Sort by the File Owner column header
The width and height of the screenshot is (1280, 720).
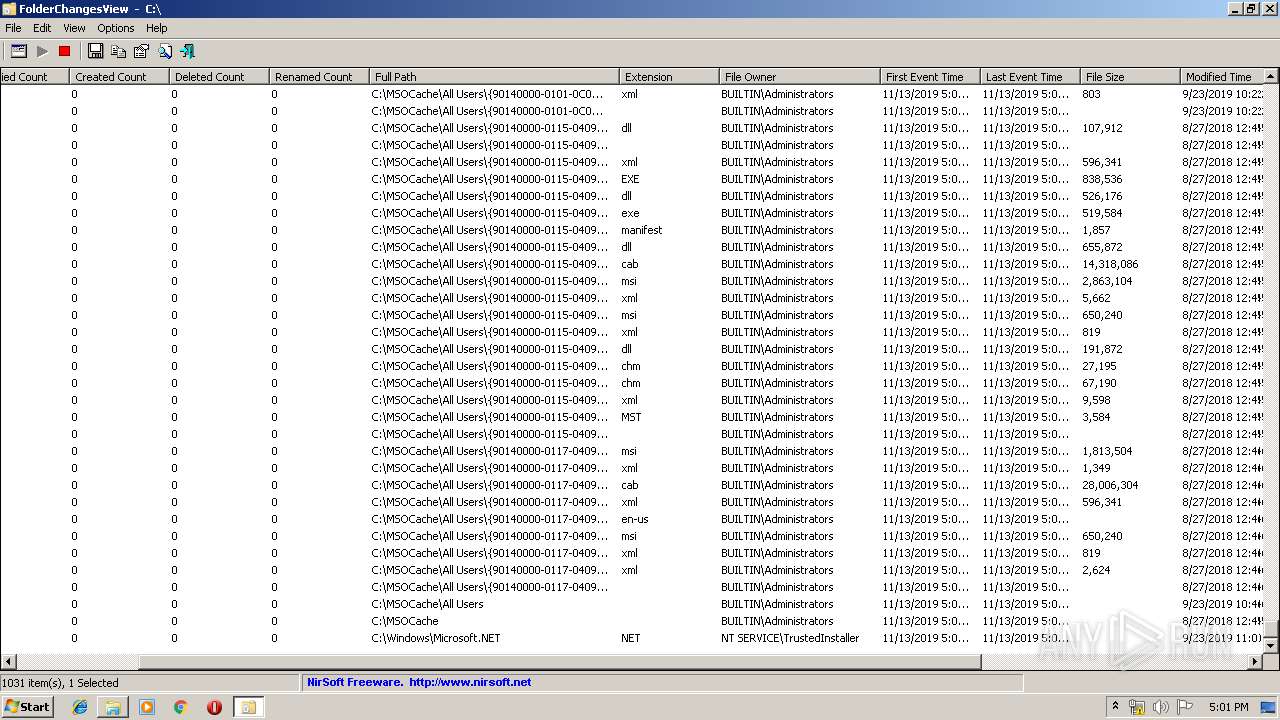(799, 76)
